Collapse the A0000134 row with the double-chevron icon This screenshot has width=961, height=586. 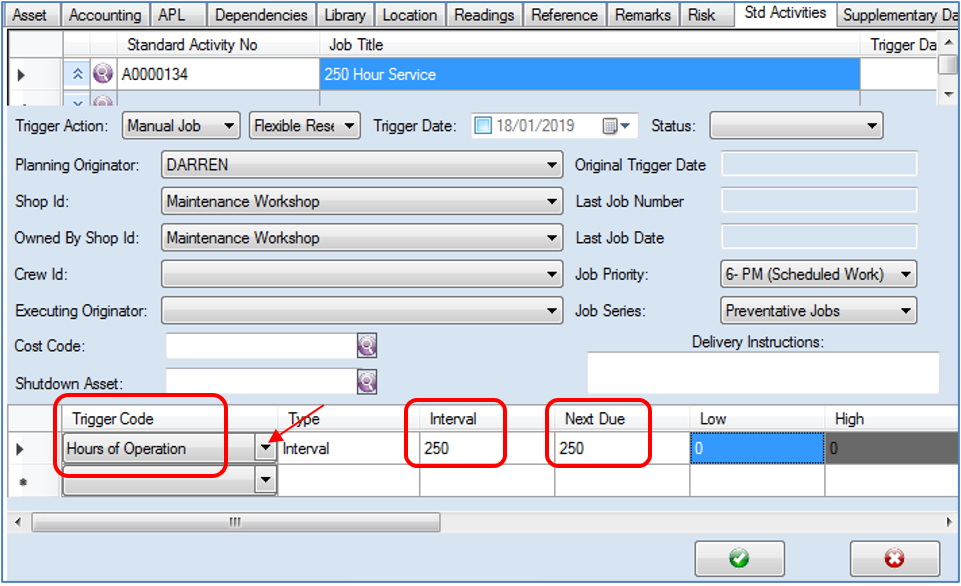pos(77,74)
